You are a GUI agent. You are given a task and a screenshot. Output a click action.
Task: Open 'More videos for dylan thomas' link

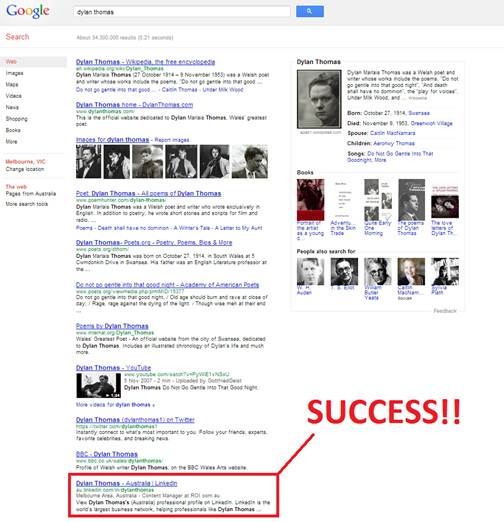115,405
